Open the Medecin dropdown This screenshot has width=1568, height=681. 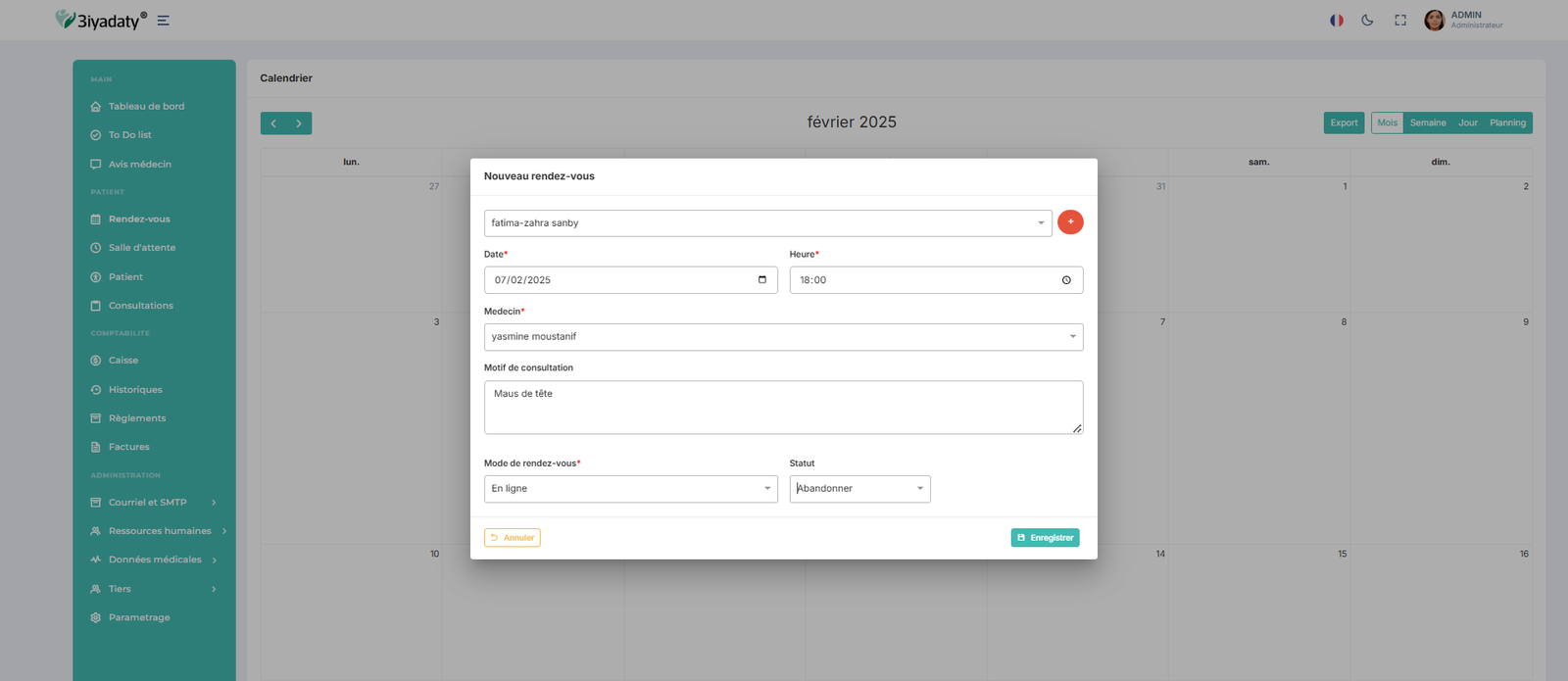tap(783, 337)
